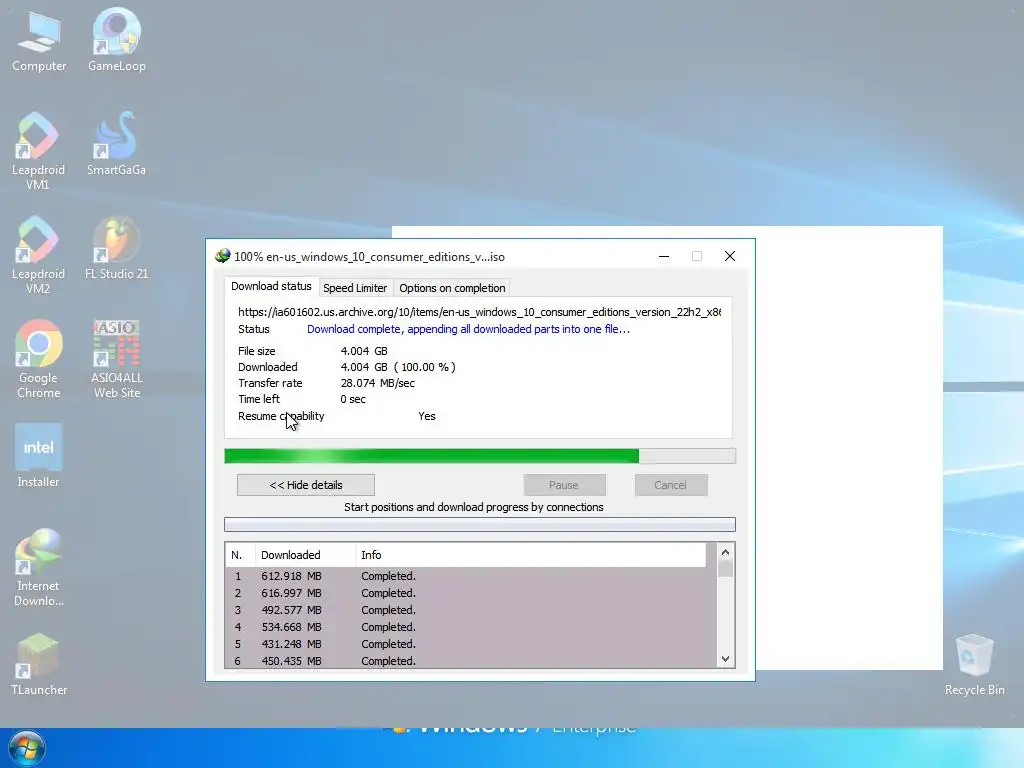Open FL Studio 21 shortcut
This screenshot has width=1024, height=768.
click(116, 248)
